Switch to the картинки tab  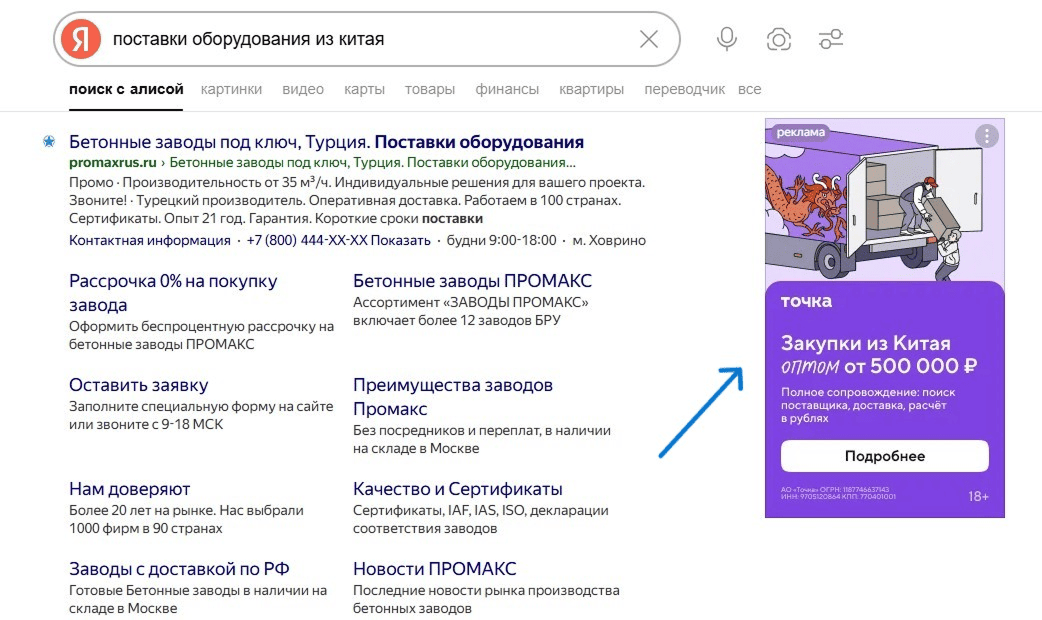(231, 88)
